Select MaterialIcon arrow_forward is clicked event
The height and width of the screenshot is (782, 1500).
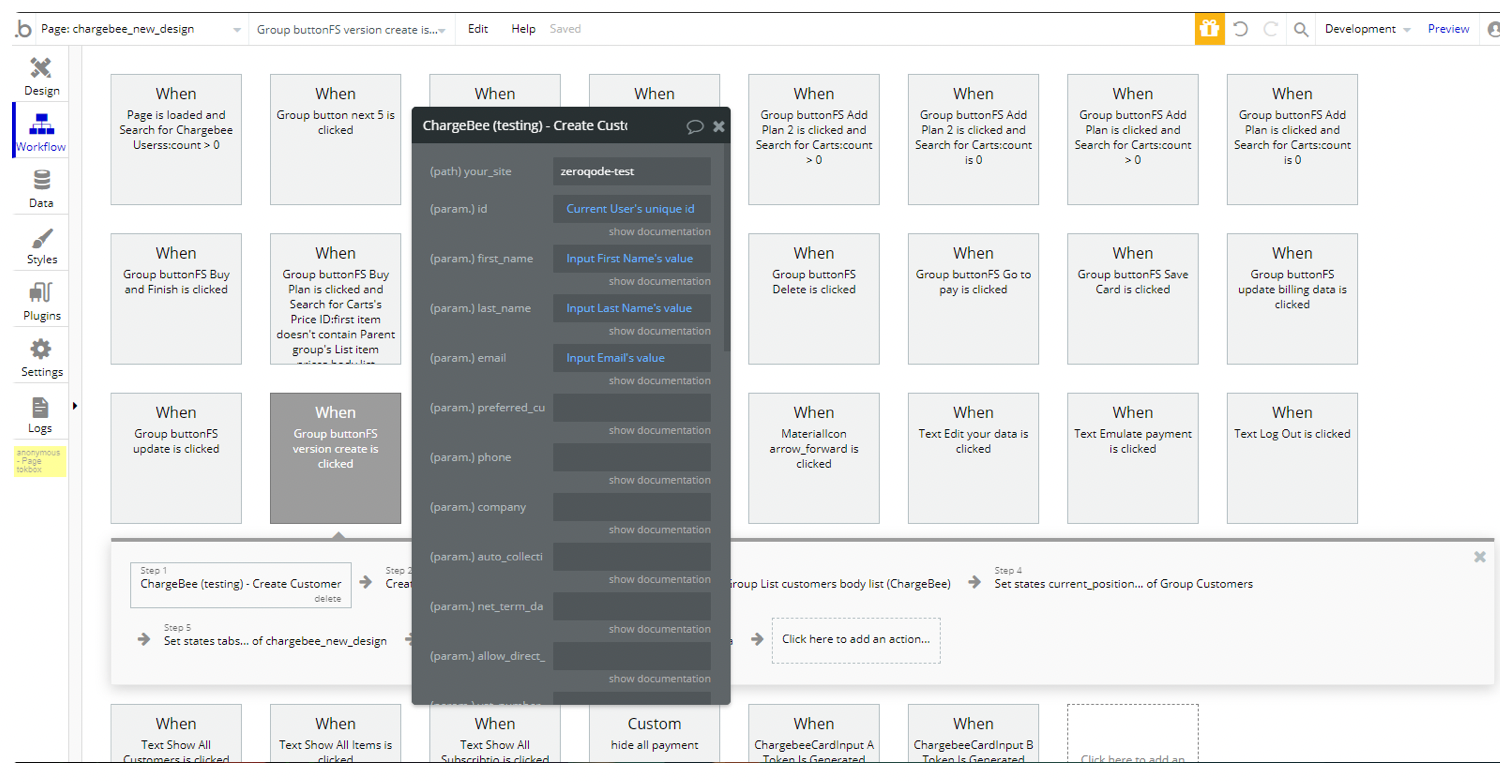click(x=814, y=458)
